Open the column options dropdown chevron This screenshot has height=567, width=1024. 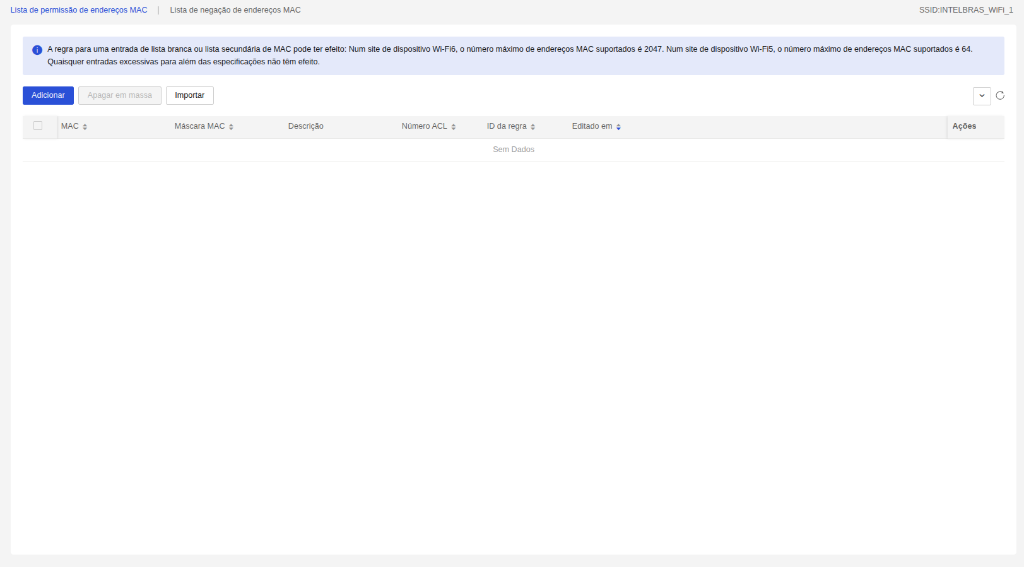point(982,95)
